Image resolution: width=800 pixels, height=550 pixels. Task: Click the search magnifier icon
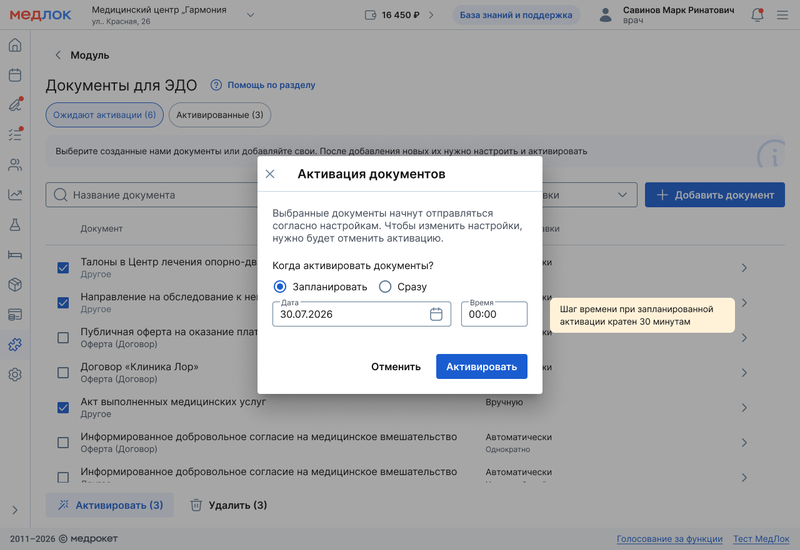pyautogui.click(x=60, y=195)
